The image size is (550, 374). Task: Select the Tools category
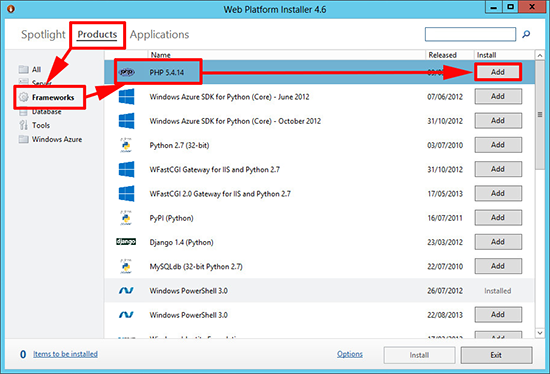click(x=41, y=125)
